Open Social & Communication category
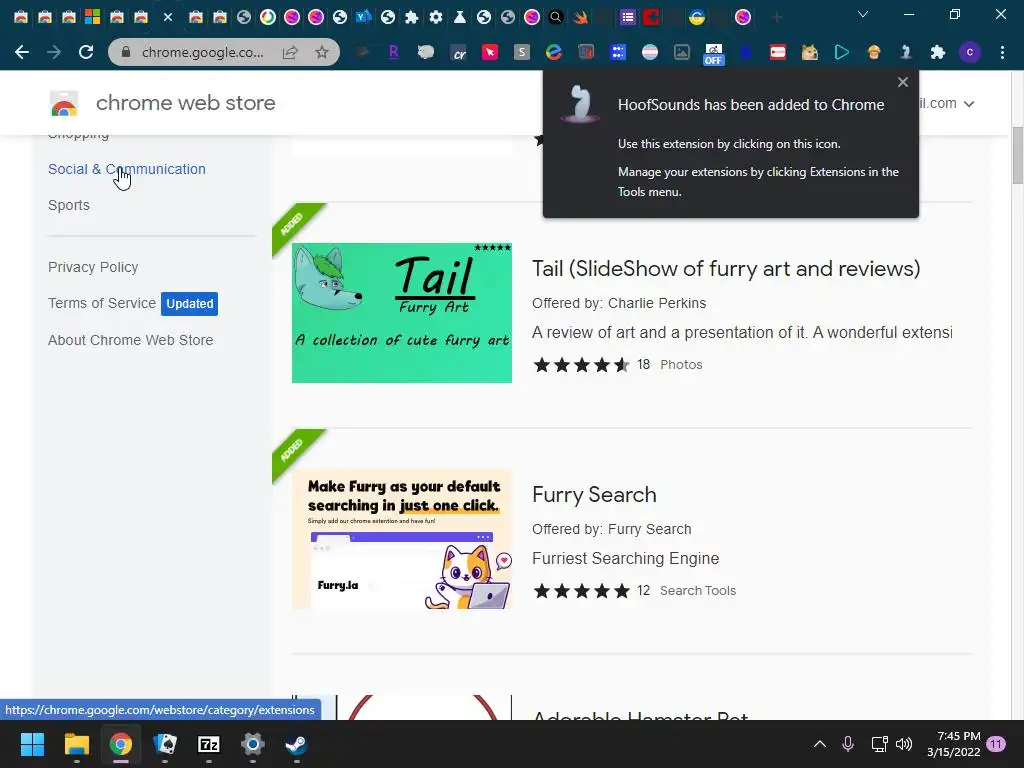This screenshot has width=1024, height=768. click(x=127, y=169)
